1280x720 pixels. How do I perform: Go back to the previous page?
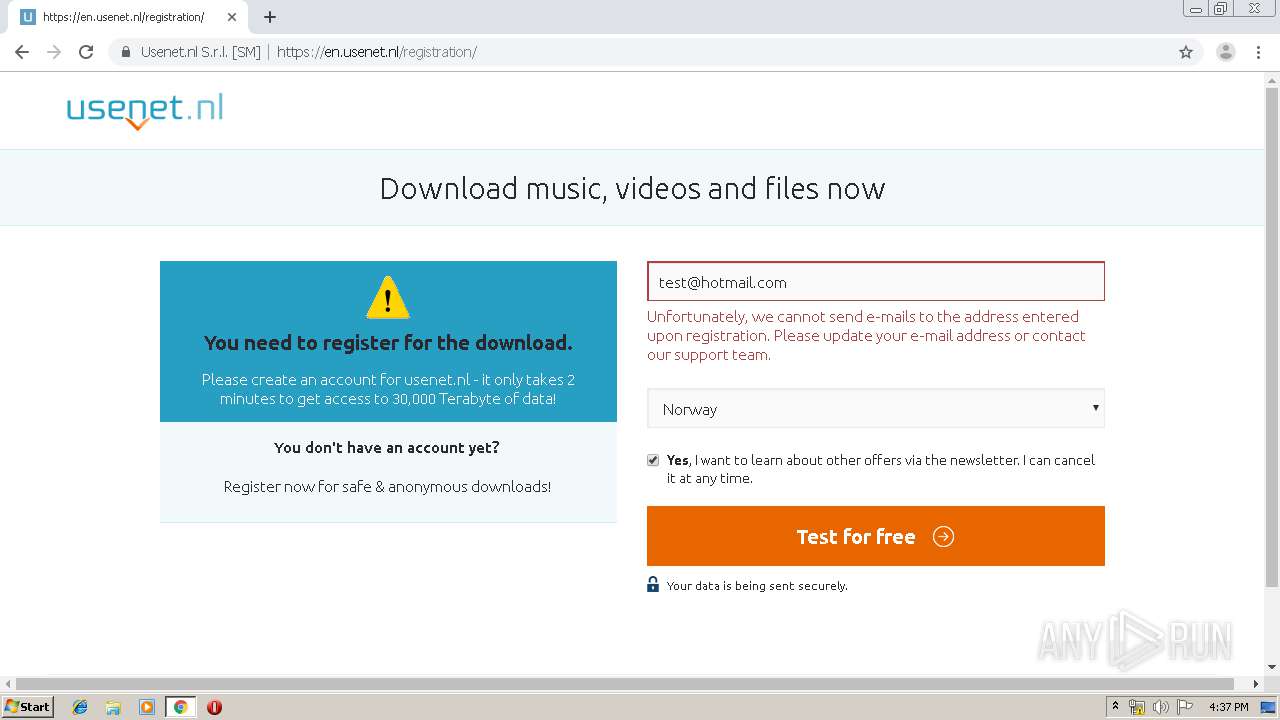(x=22, y=52)
